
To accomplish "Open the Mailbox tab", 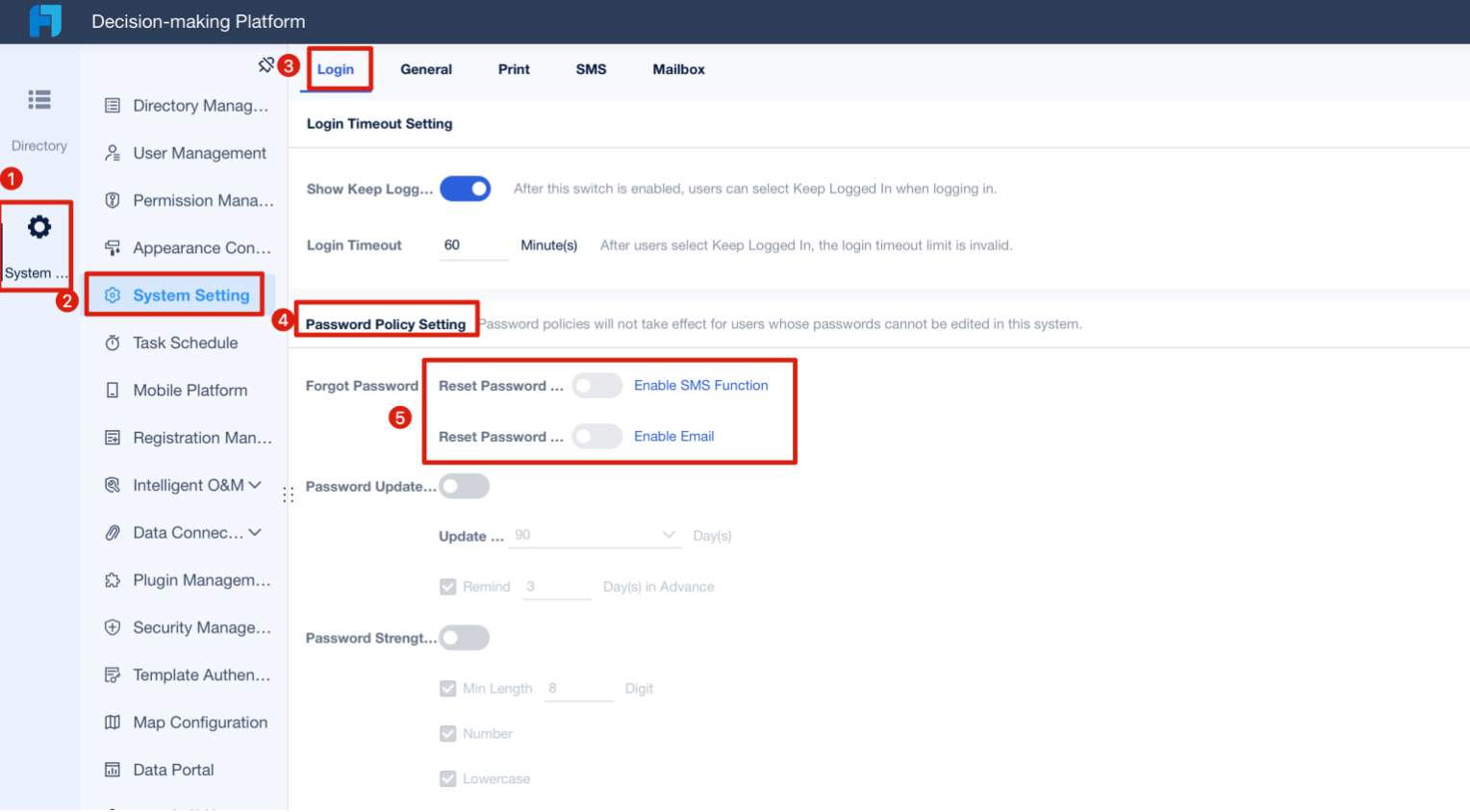I will pos(678,68).
